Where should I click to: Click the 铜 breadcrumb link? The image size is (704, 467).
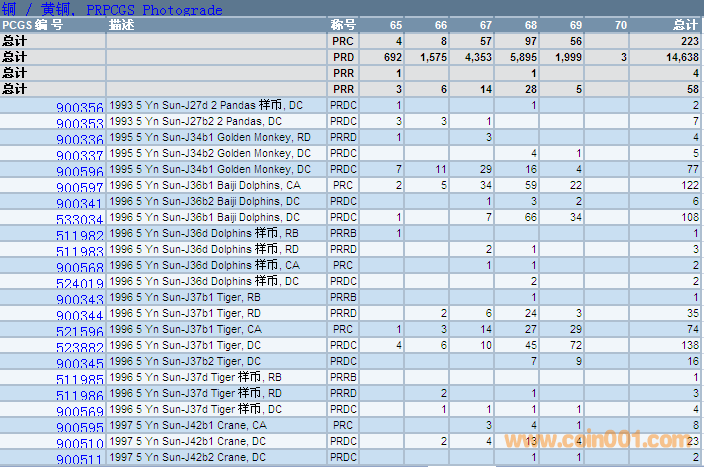7,9
